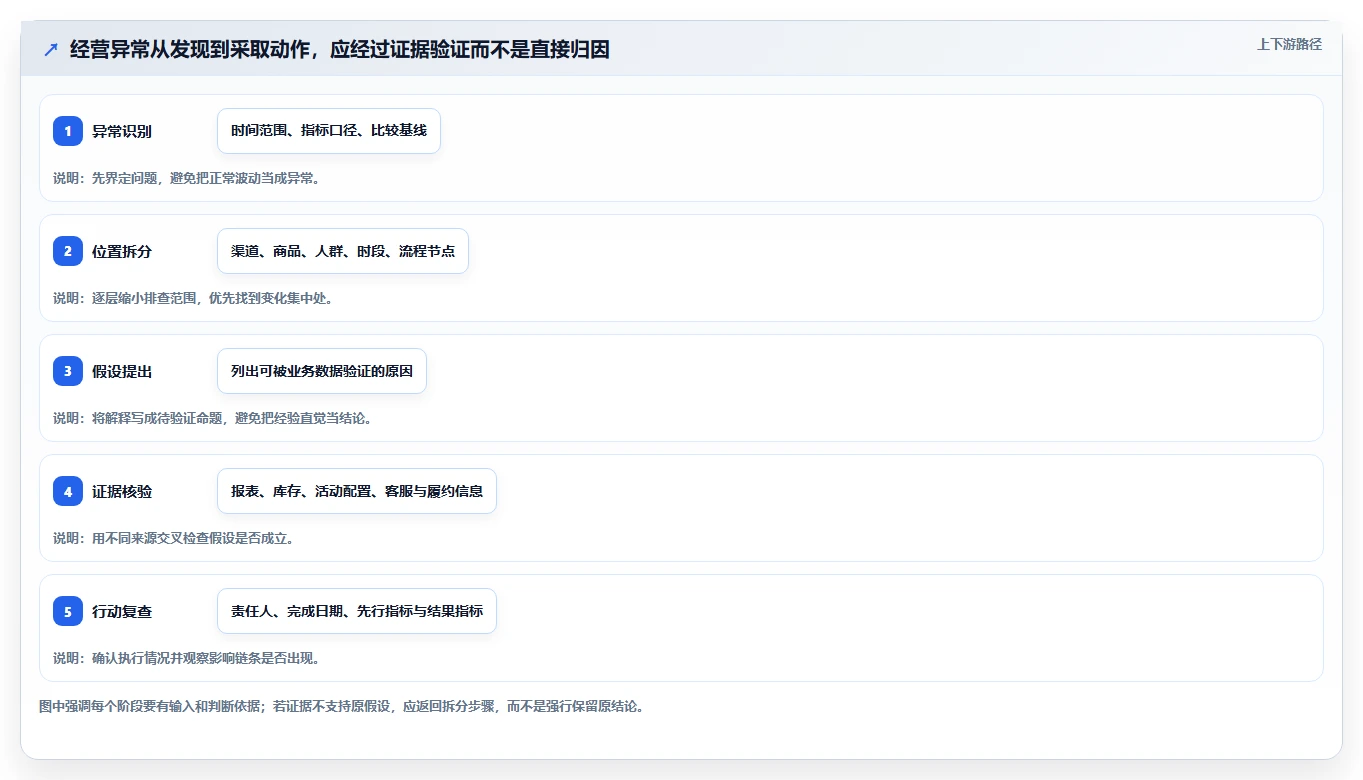Click the 上下游路径 label in the header

pos(1289,44)
